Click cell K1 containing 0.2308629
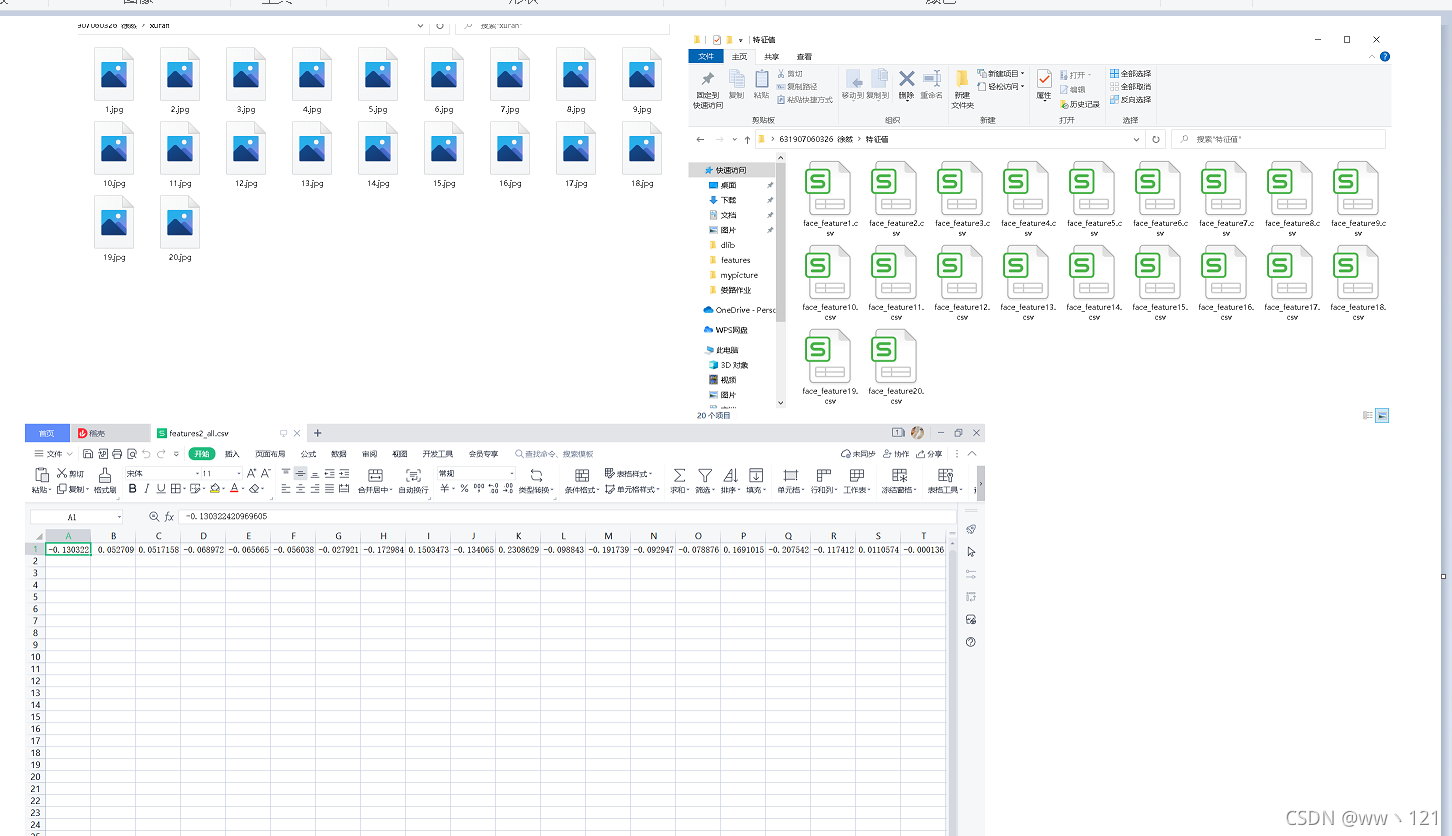The image size is (1452, 836). [518, 550]
